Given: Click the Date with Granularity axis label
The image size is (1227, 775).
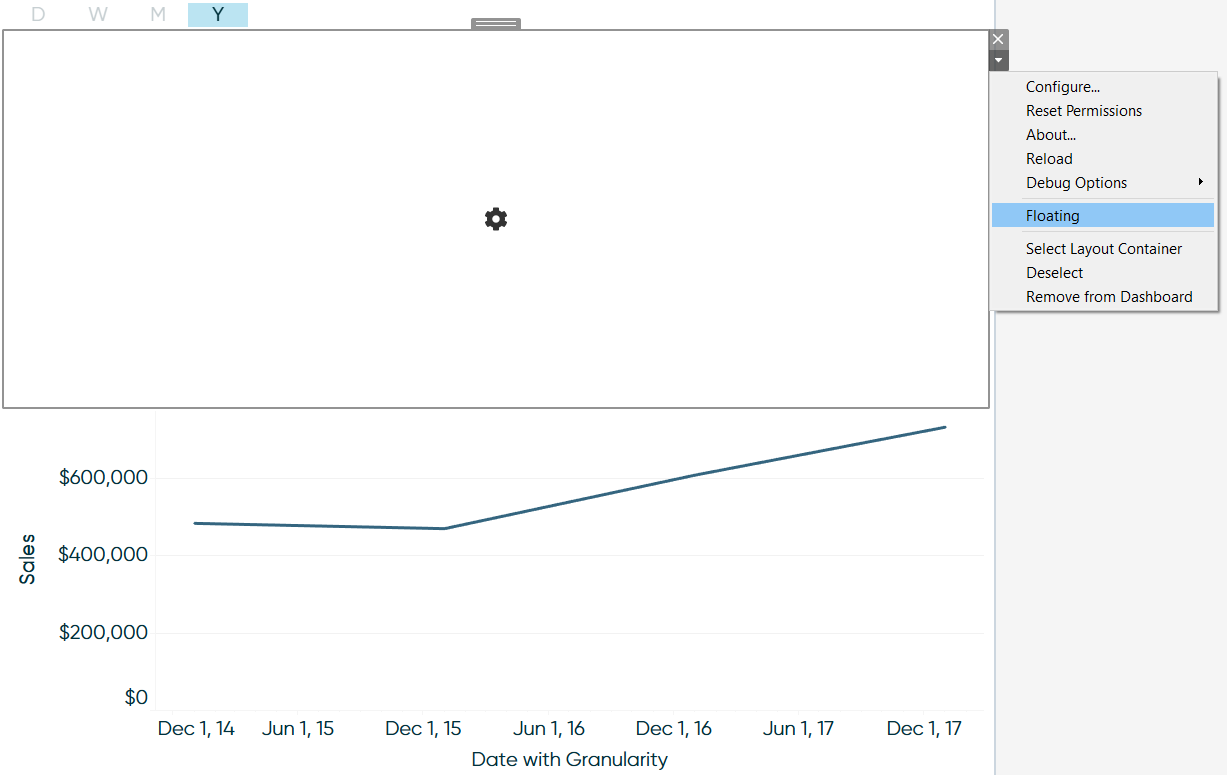Looking at the screenshot, I should (568, 760).
